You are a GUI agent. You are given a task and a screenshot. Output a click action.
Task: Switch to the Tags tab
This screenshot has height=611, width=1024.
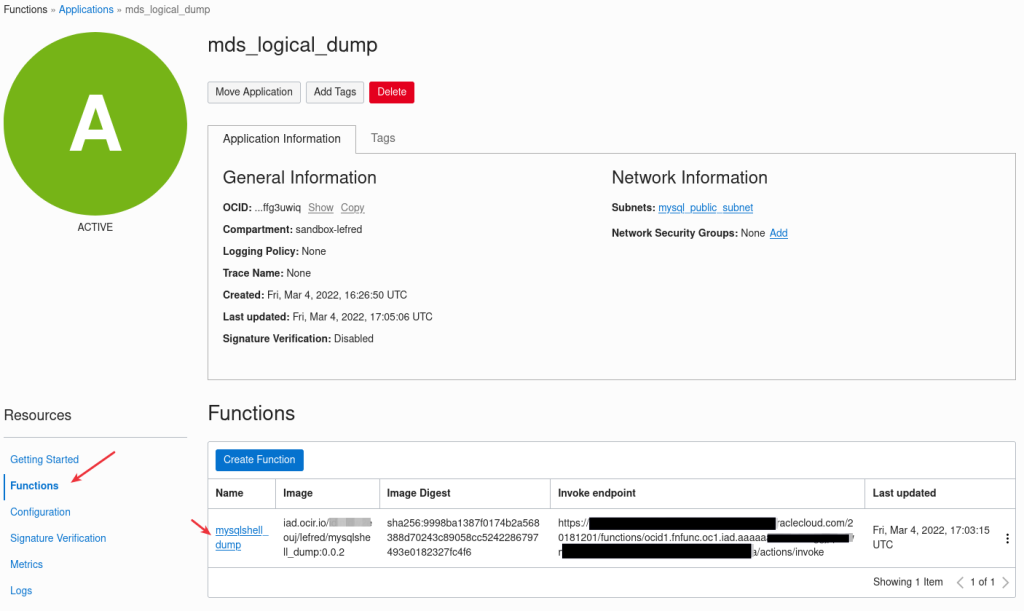click(x=383, y=138)
